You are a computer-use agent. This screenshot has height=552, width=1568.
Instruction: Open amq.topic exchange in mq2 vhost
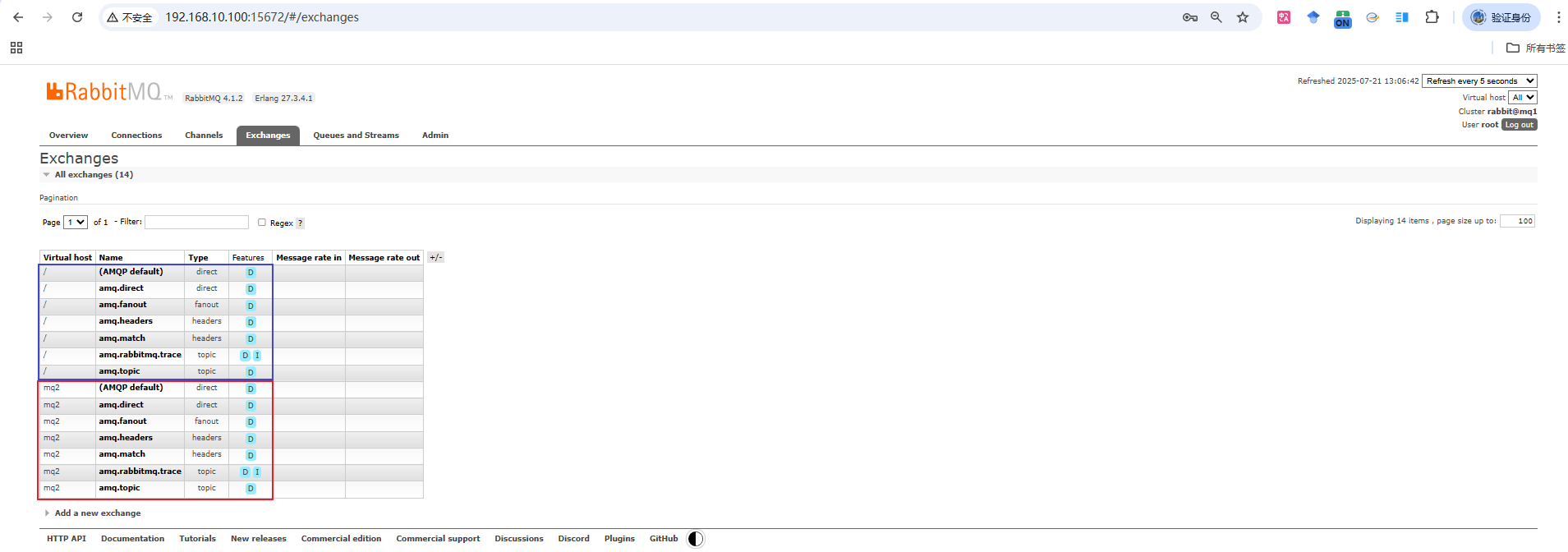[120, 488]
